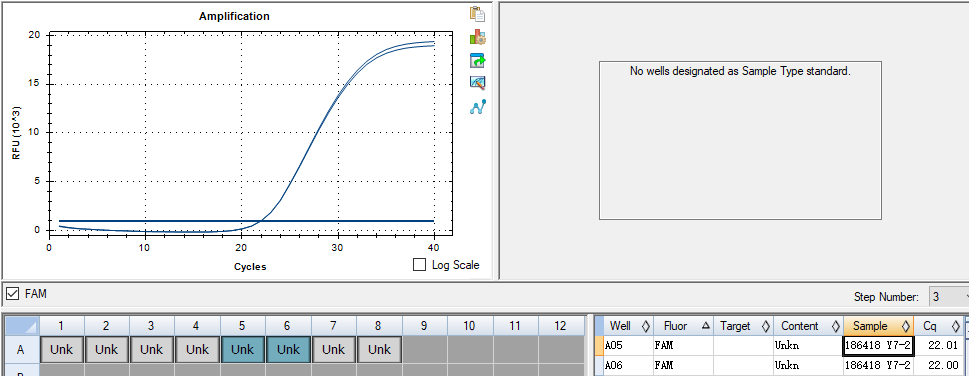Select plate column 12 header

(561, 325)
